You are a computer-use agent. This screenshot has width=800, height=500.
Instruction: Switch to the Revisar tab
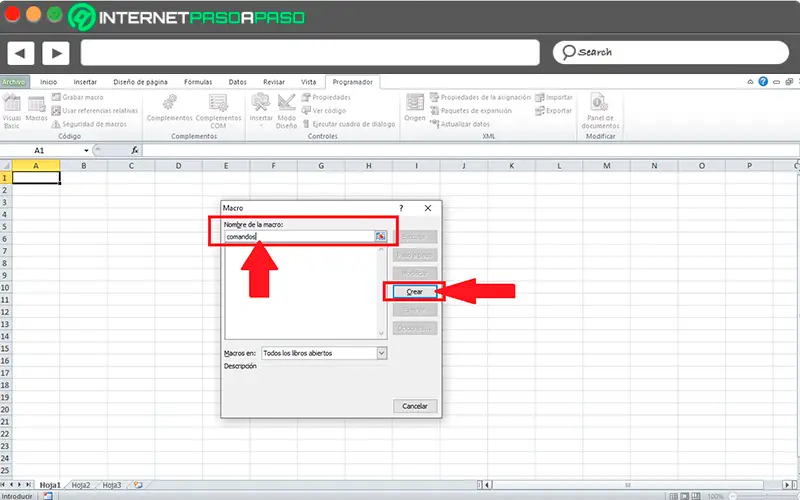click(x=274, y=82)
